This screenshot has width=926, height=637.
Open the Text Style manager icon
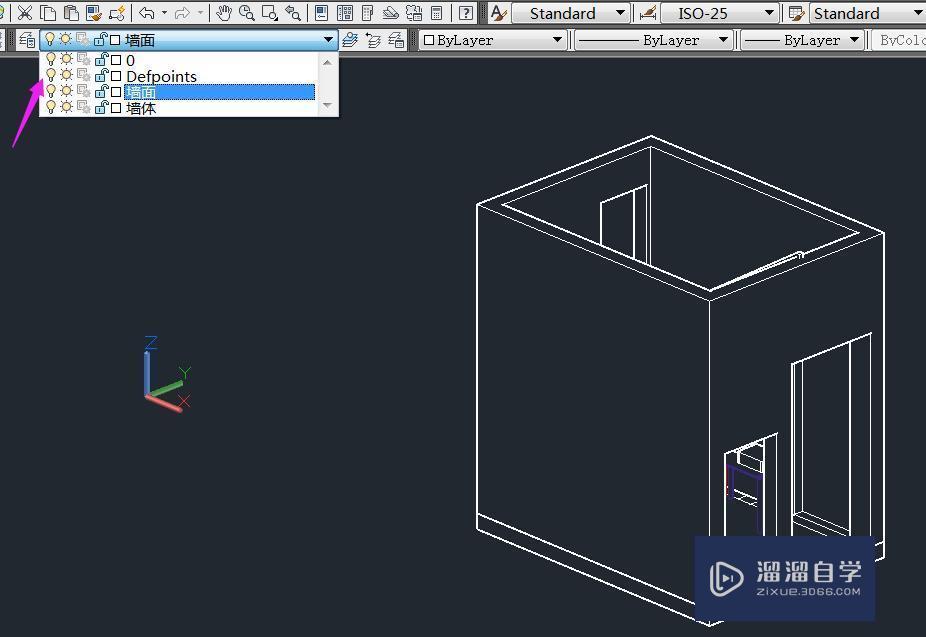[x=498, y=12]
